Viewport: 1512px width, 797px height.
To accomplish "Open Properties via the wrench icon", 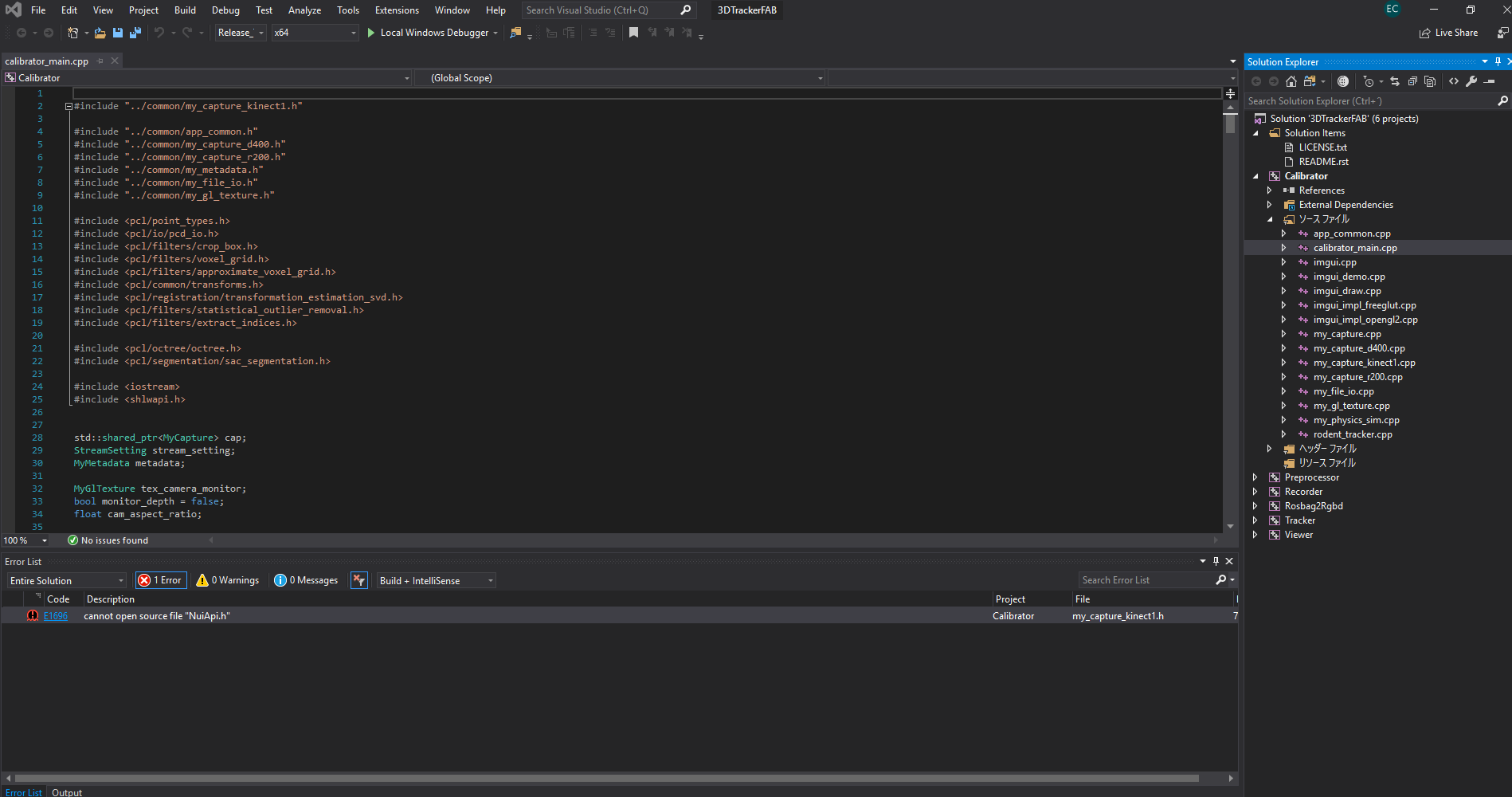I will pos(1471,81).
